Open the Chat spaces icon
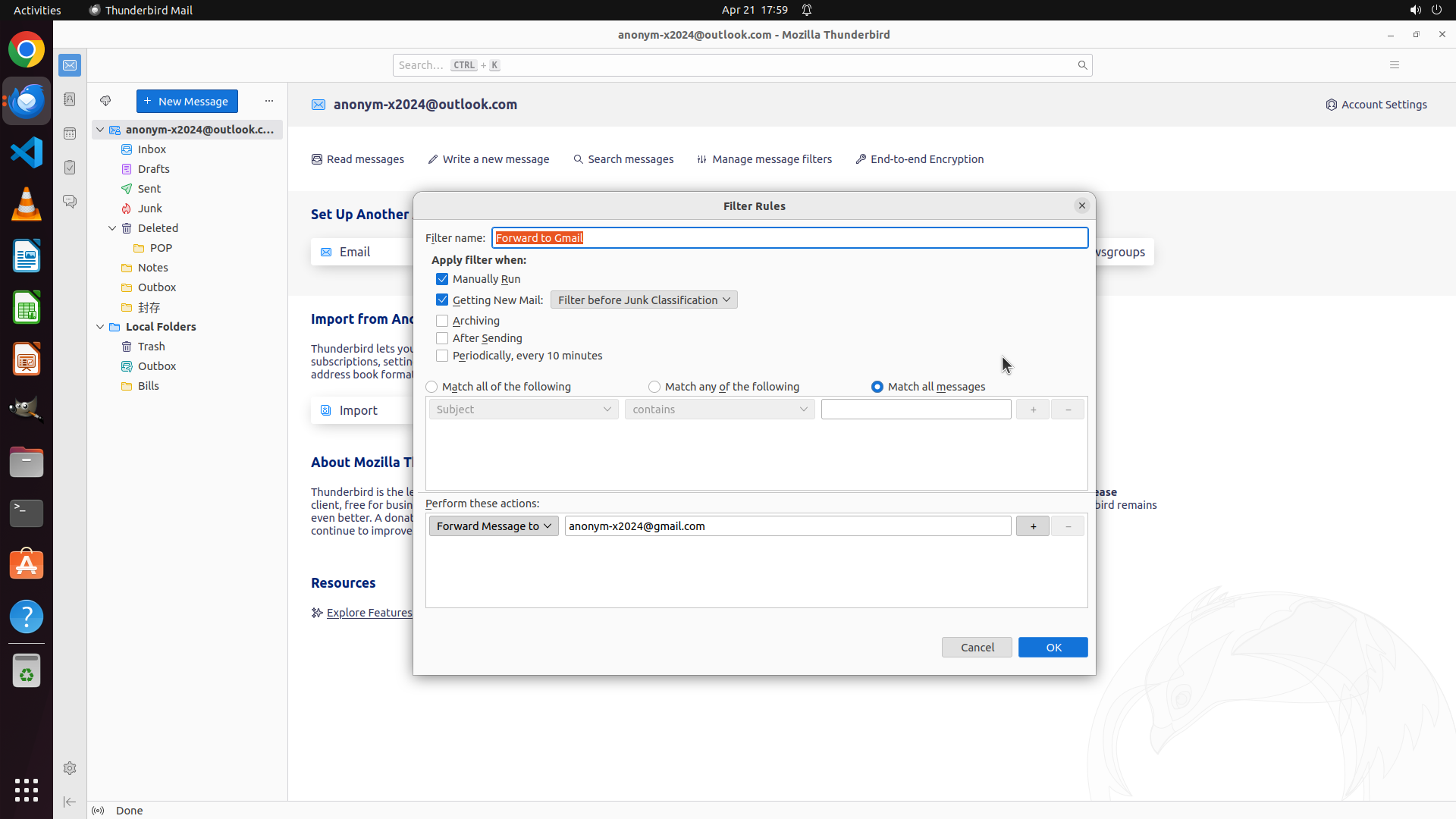Image resolution: width=1456 pixels, height=819 pixels. click(70, 202)
